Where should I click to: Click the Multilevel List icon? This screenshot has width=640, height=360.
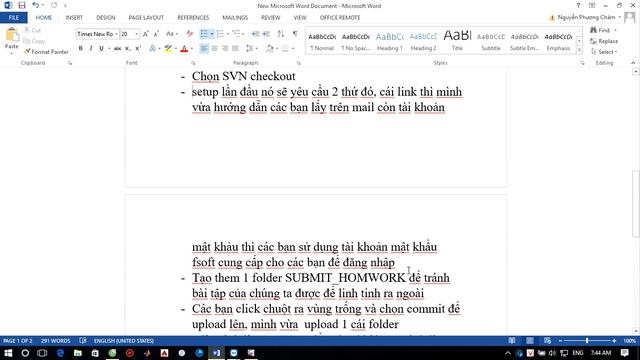[x=236, y=34]
